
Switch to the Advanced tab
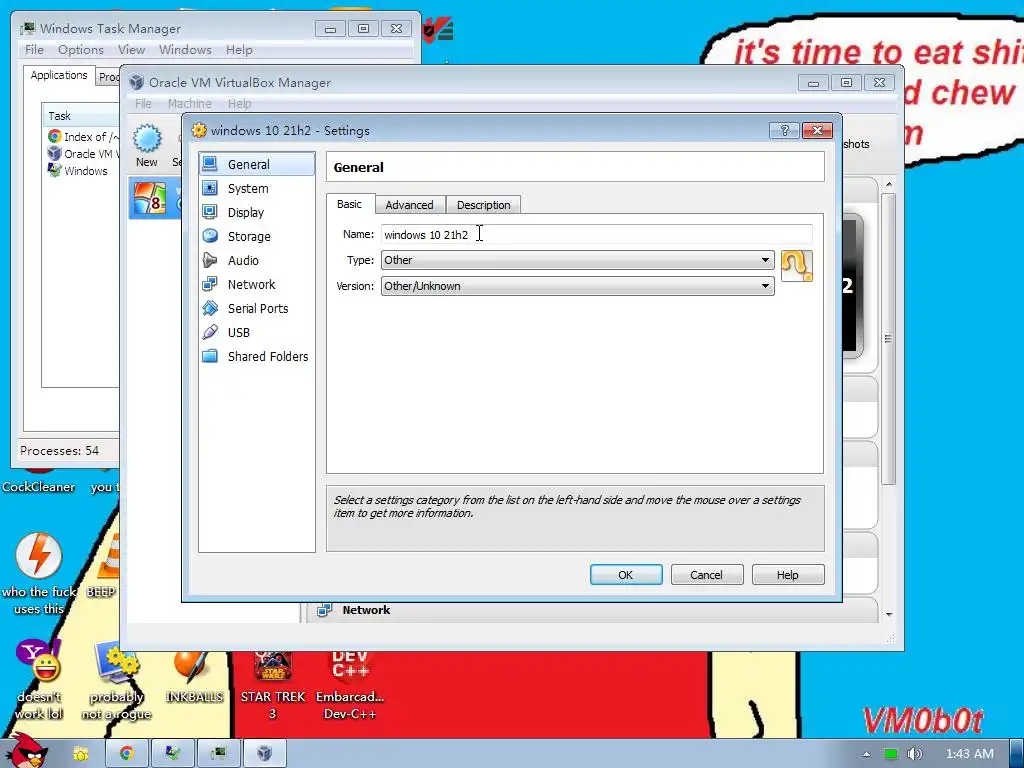[x=409, y=205]
